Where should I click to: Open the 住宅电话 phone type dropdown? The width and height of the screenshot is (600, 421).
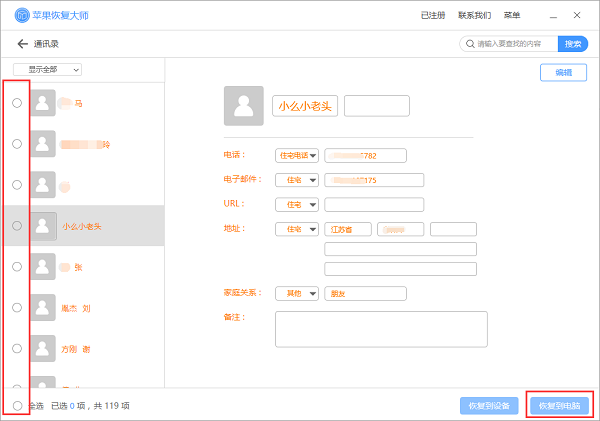(297, 155)
